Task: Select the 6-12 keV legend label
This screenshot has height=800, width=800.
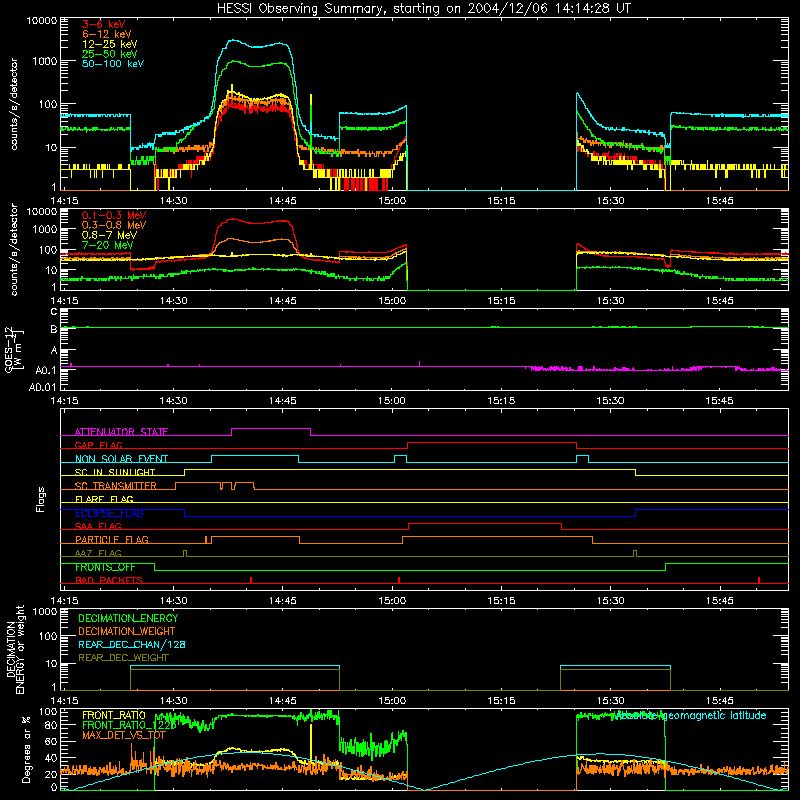Action: [107, 34]
